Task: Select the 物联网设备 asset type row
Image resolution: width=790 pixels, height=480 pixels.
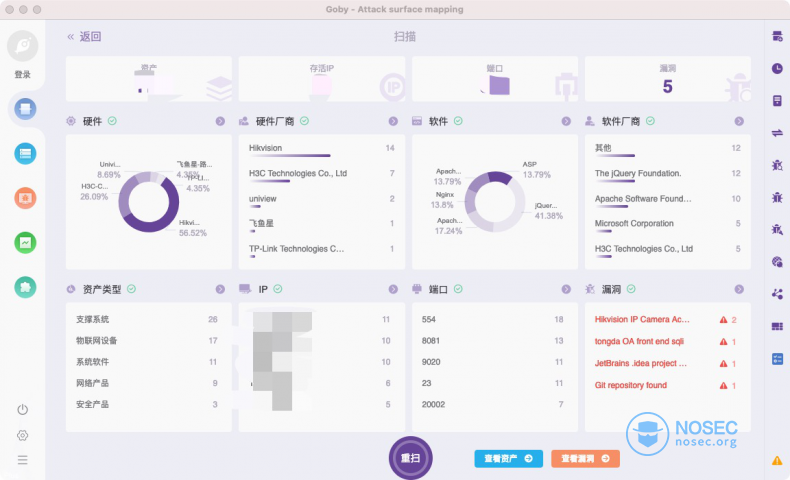Action: pyautogui.click(x=147, y=340)
